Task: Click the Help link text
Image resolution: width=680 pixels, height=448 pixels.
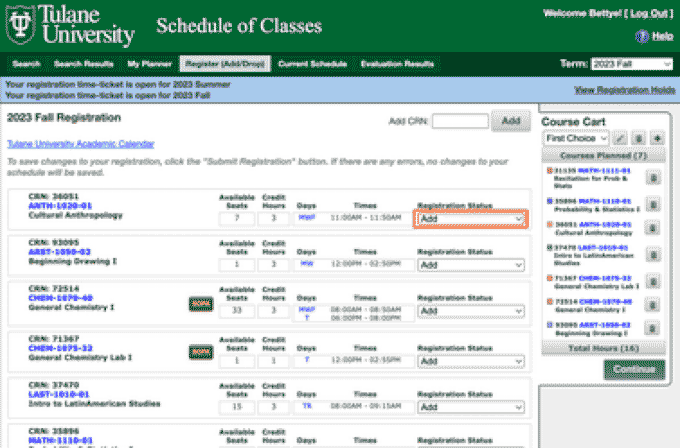Action: click(x=663, y=36)
